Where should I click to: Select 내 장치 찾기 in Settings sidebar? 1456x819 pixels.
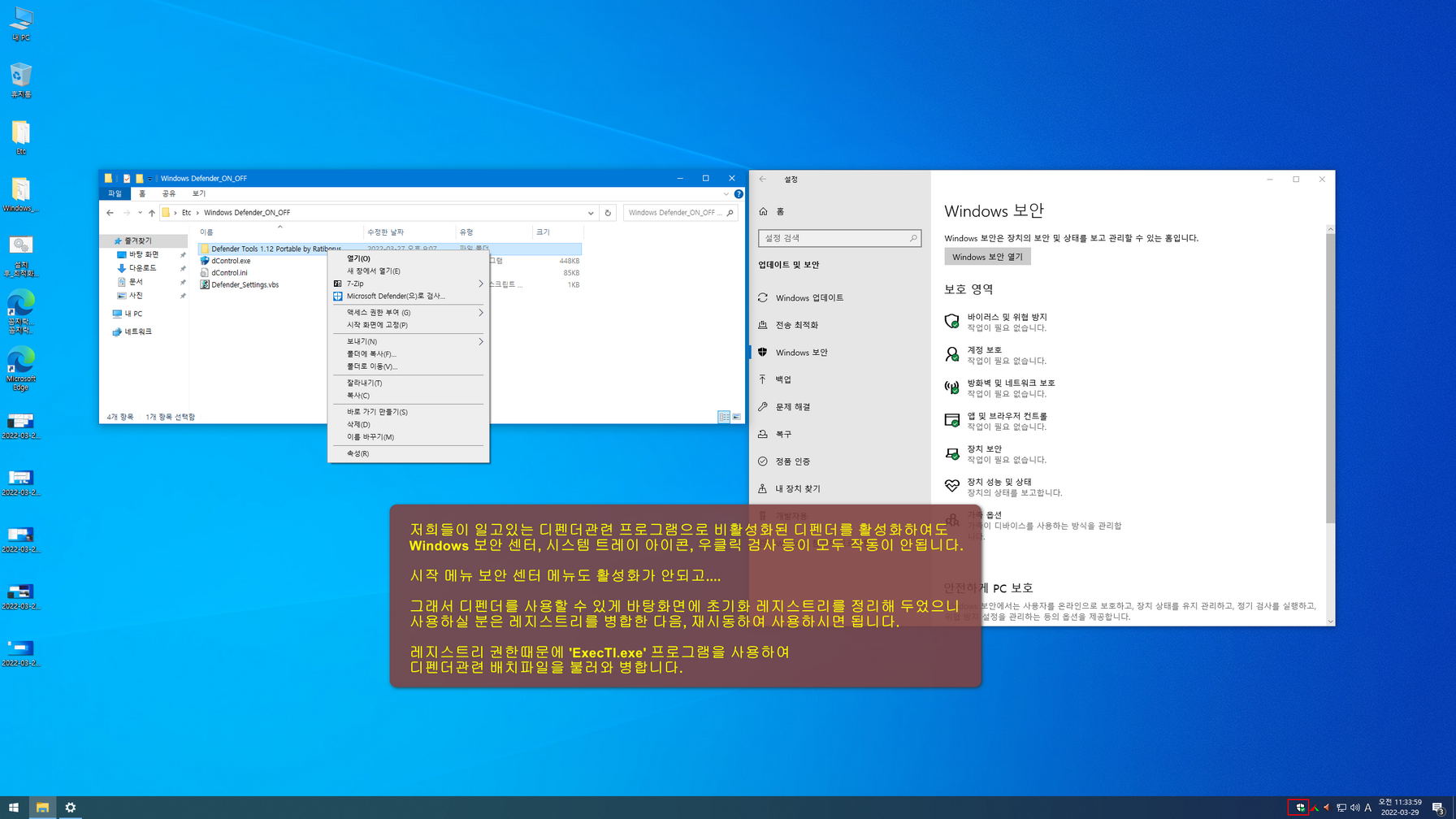click(839, 489)
